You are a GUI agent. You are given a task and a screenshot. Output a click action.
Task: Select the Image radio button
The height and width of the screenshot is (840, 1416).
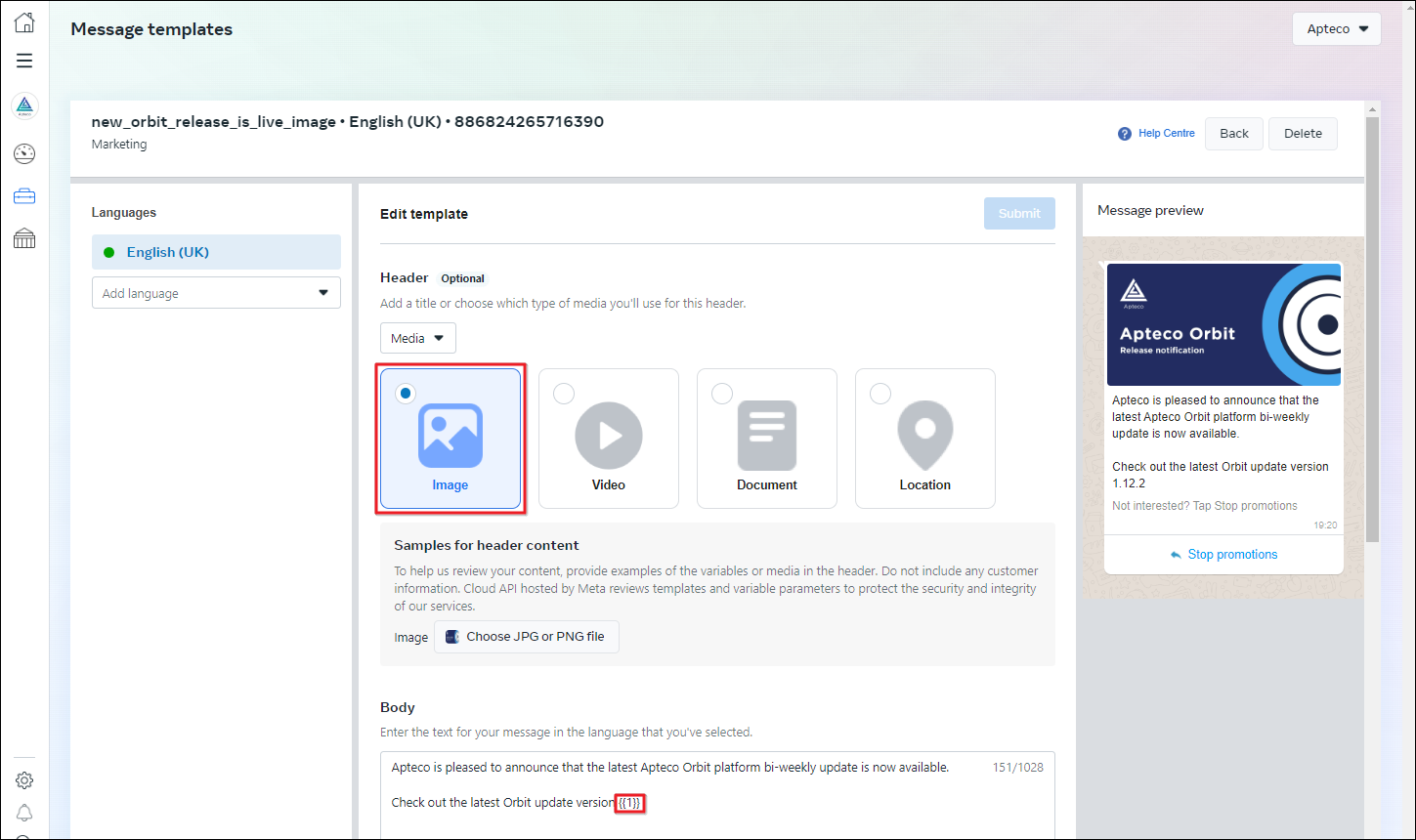[406, 393]
